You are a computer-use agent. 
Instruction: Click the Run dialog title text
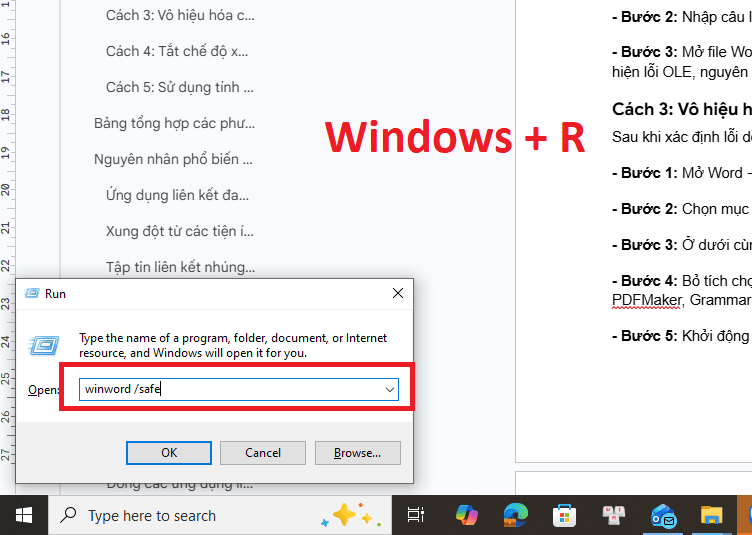tap(55, 294)
